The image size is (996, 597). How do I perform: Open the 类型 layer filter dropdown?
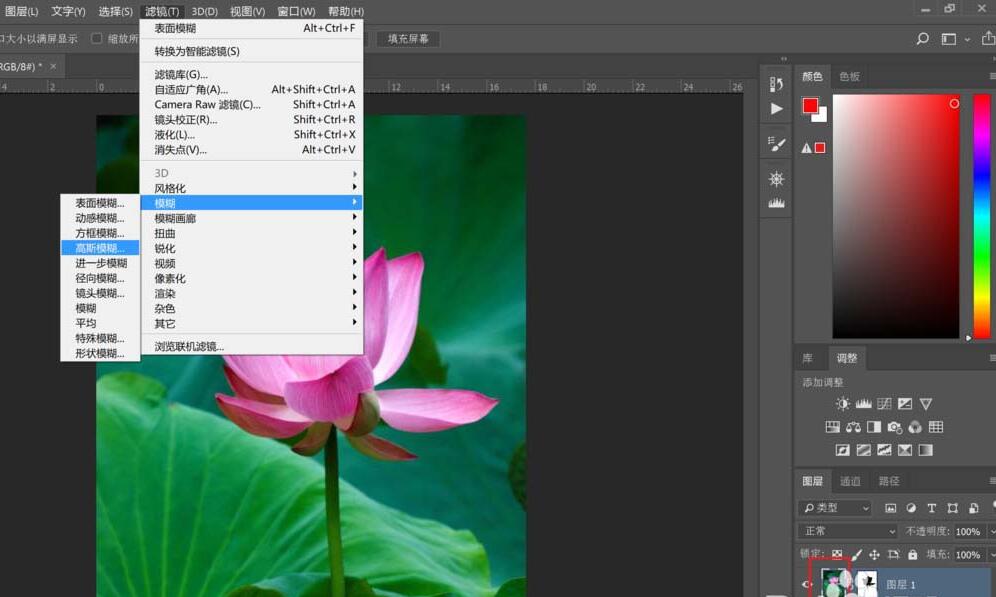(836, 508)
